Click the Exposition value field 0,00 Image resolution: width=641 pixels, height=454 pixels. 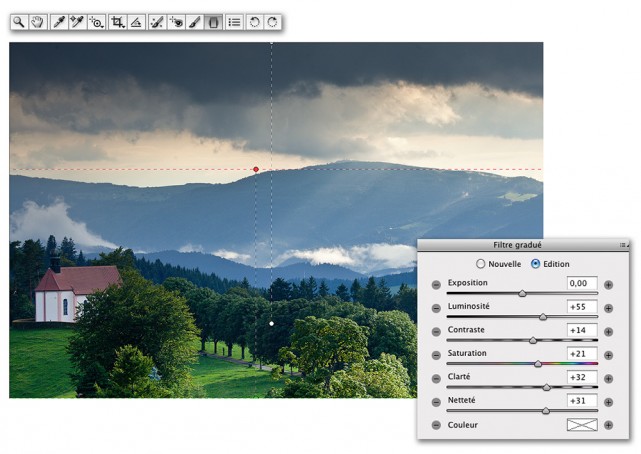click(x=582, y=283)
